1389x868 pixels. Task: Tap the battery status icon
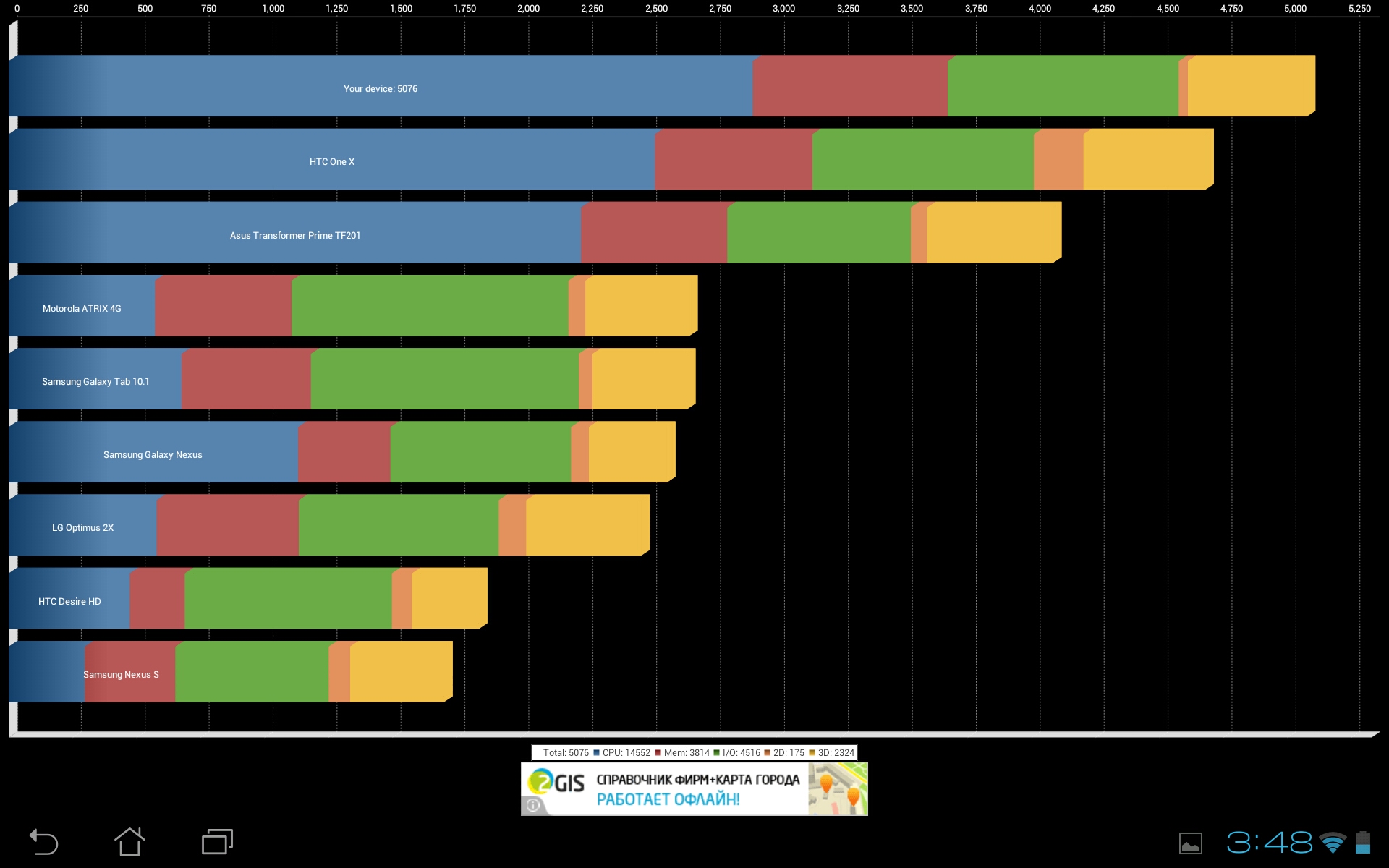click(1363, 843)
